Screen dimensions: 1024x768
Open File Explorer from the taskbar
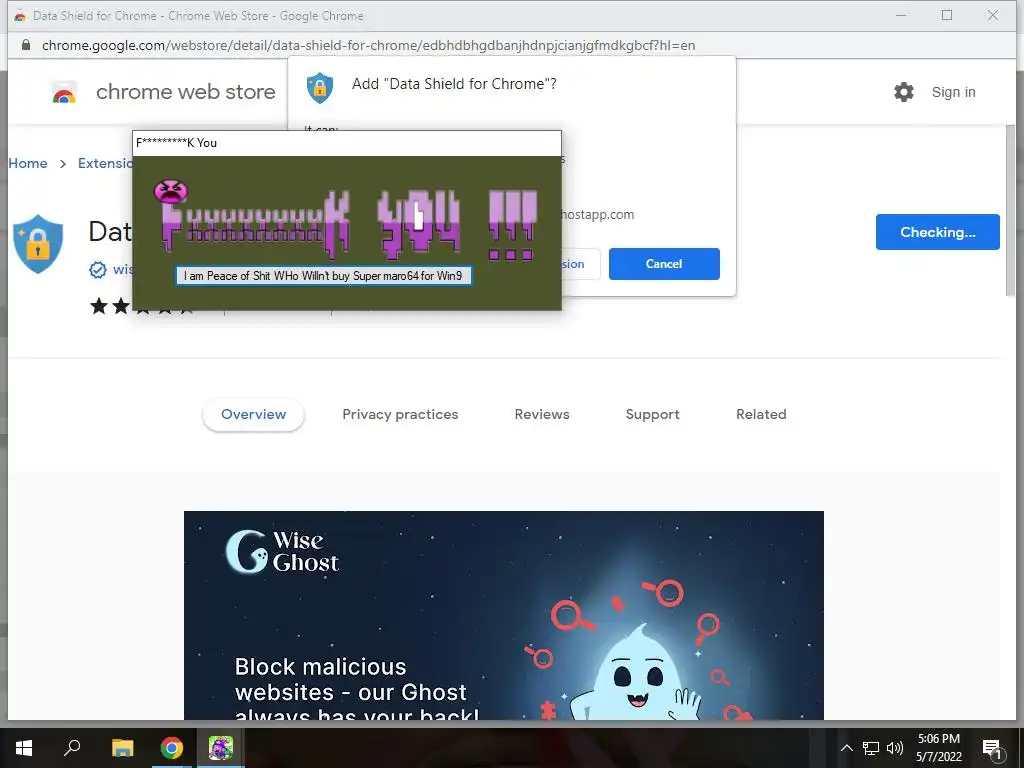[x=122, y=748]
